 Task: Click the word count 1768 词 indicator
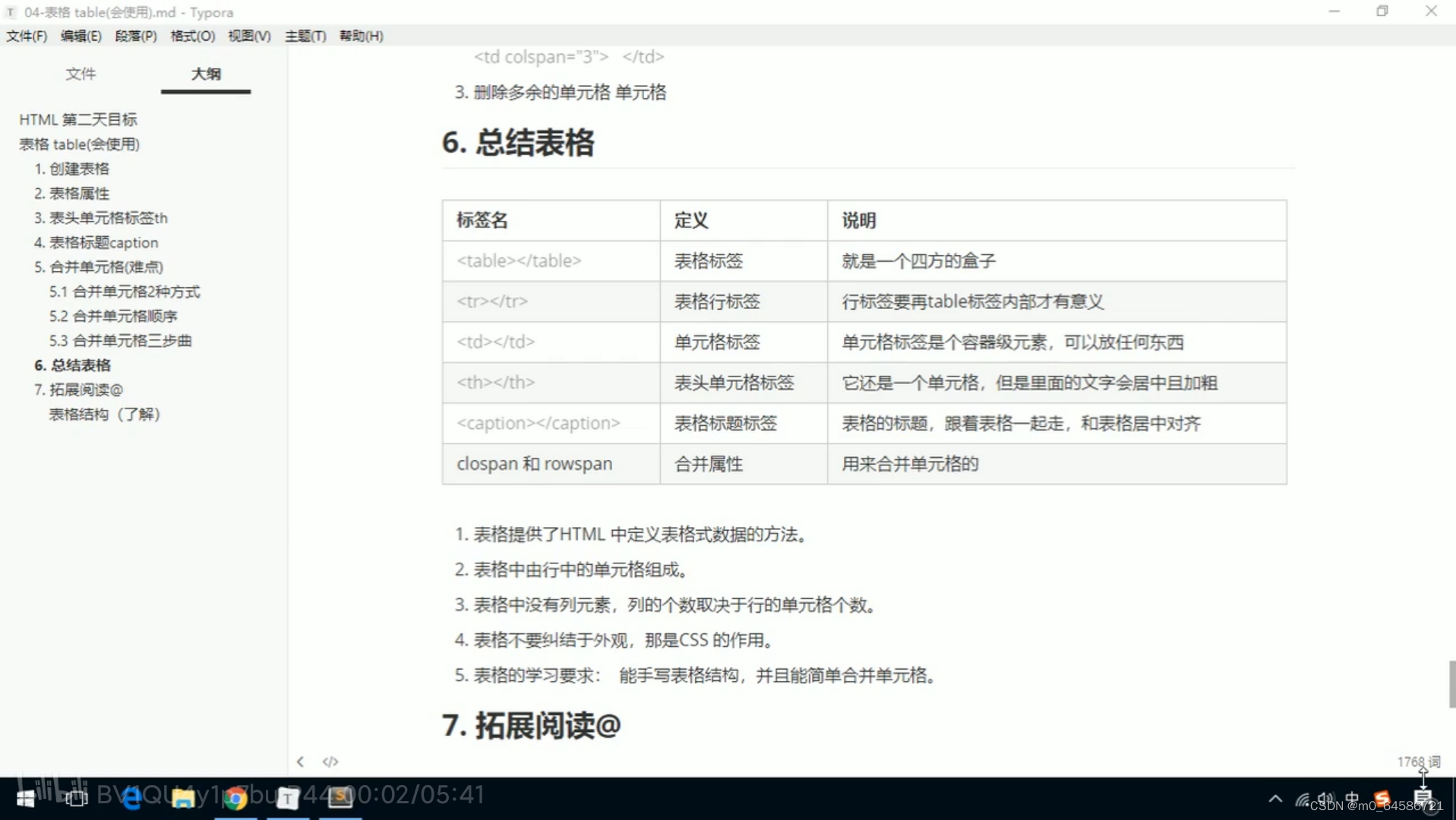point(1418,762)
